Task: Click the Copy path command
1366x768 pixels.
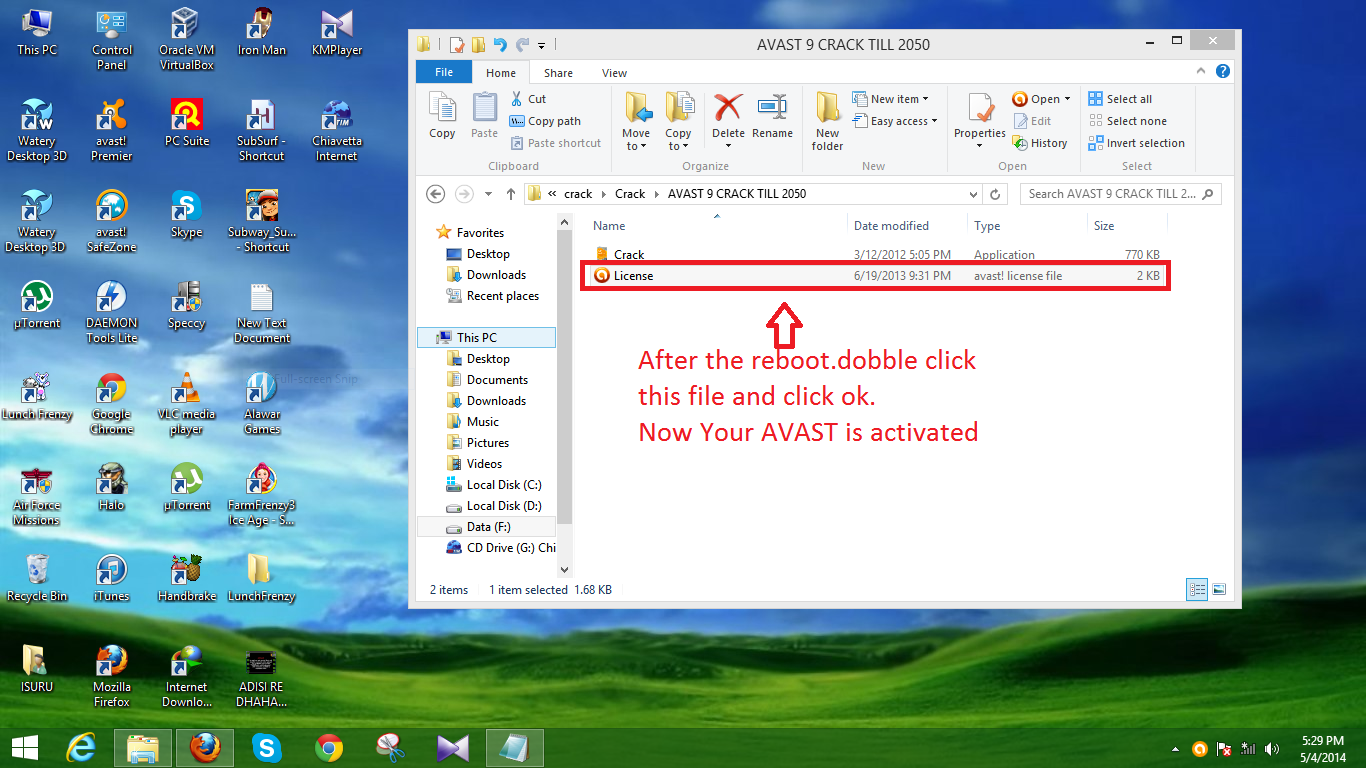Action: tap(546, 121)
